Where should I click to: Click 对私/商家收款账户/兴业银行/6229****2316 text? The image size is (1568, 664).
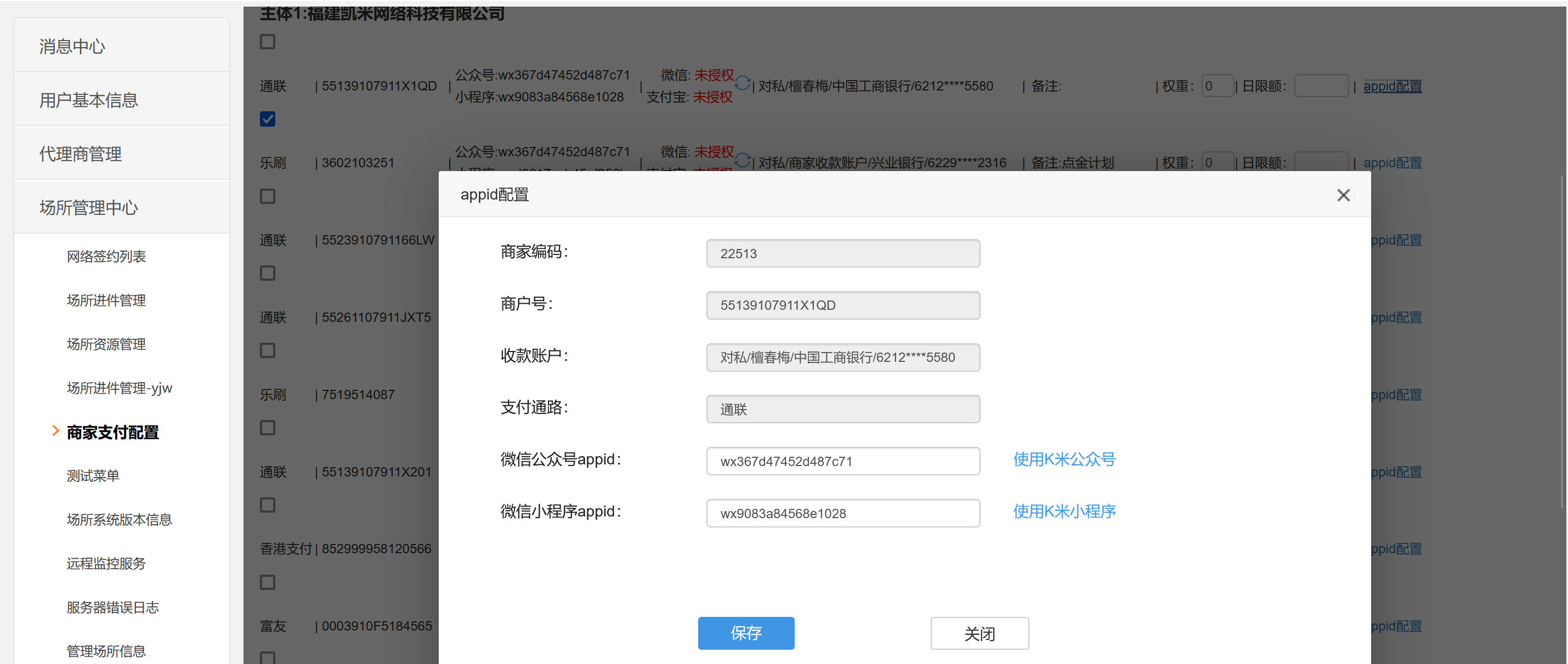pos(882,162)
